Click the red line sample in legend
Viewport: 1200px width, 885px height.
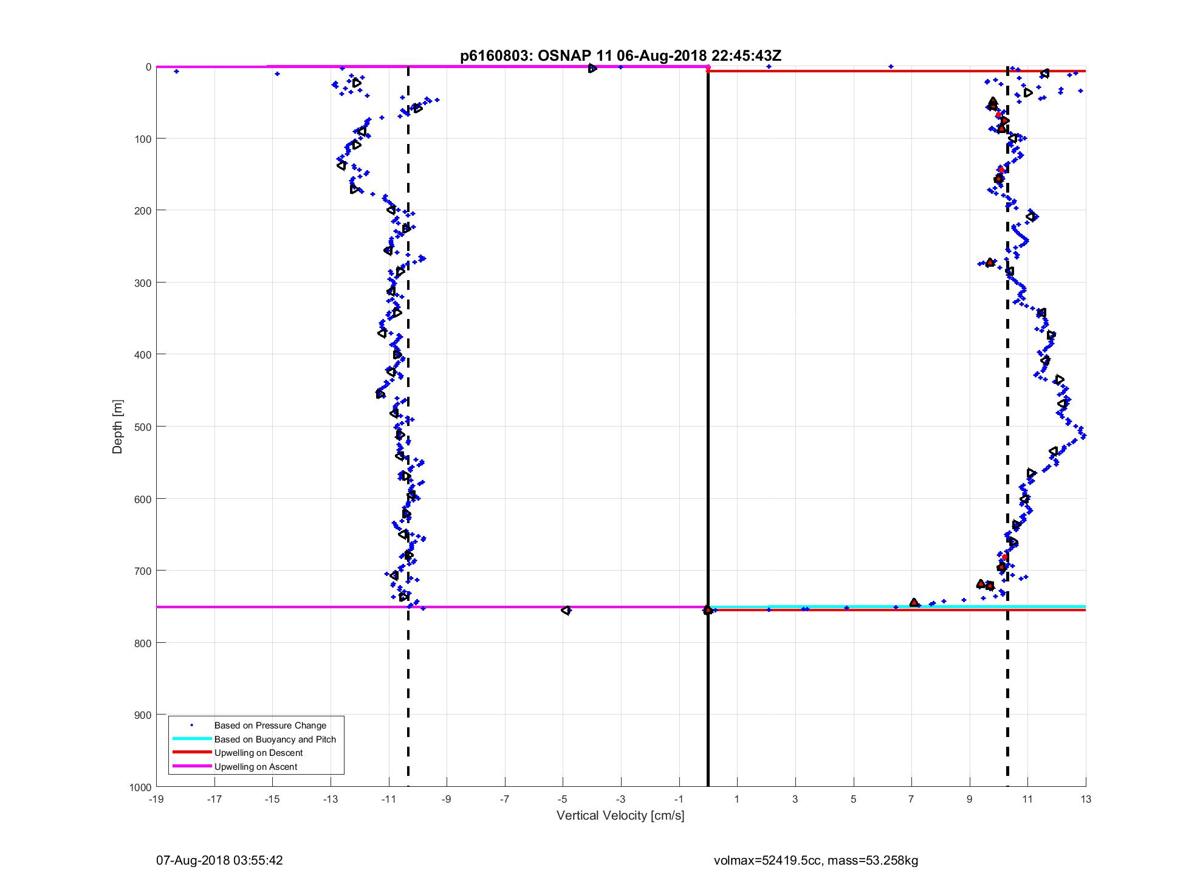191,752
